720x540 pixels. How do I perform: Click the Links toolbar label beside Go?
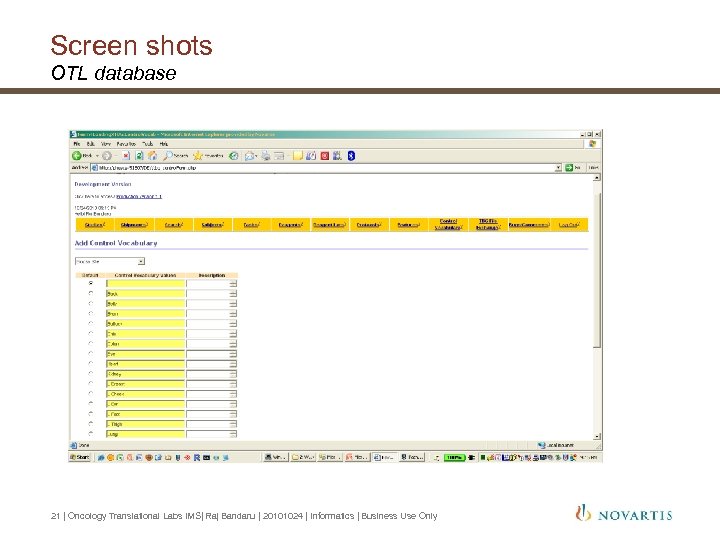coord(594,168)
